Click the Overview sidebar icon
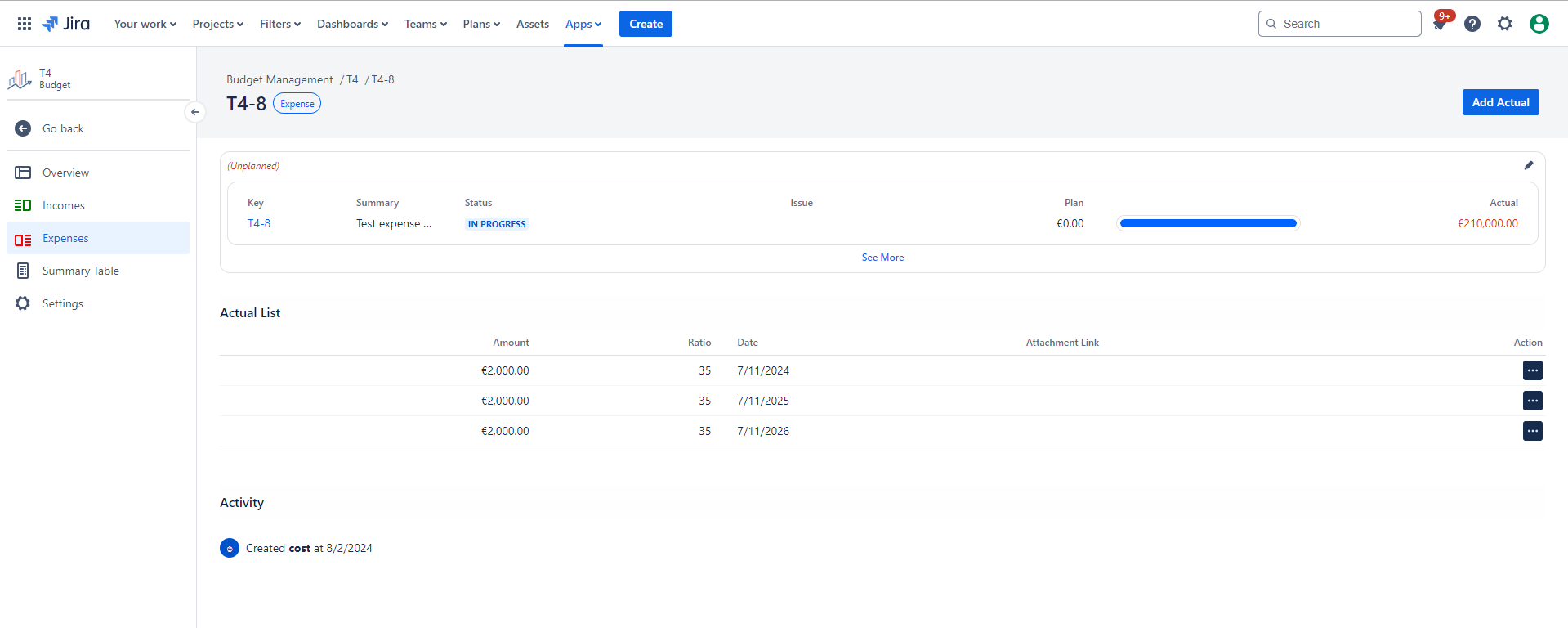The image size is (1568, 628). pyautogui.click(x=23, y=173)
